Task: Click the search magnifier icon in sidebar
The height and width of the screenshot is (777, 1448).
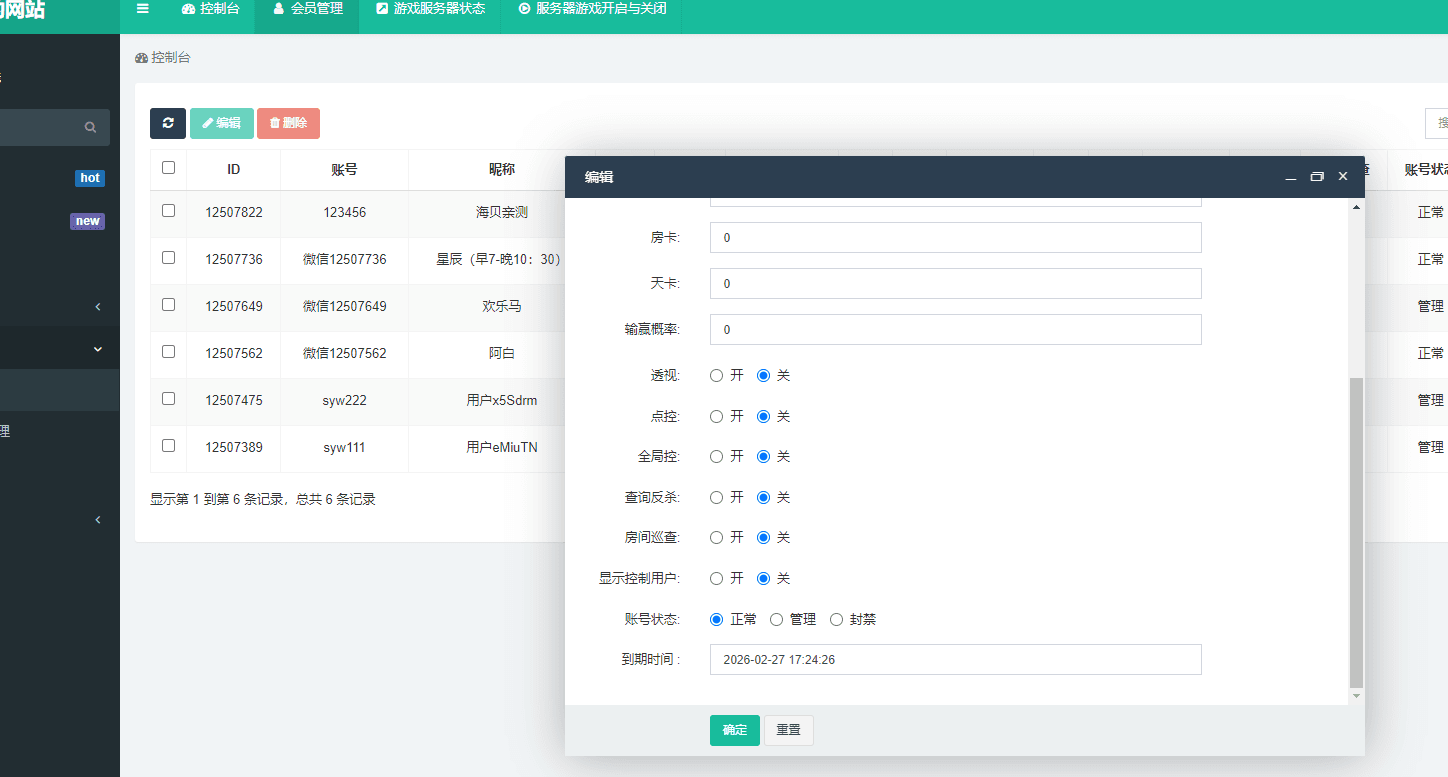Action: tap(90, 128)
